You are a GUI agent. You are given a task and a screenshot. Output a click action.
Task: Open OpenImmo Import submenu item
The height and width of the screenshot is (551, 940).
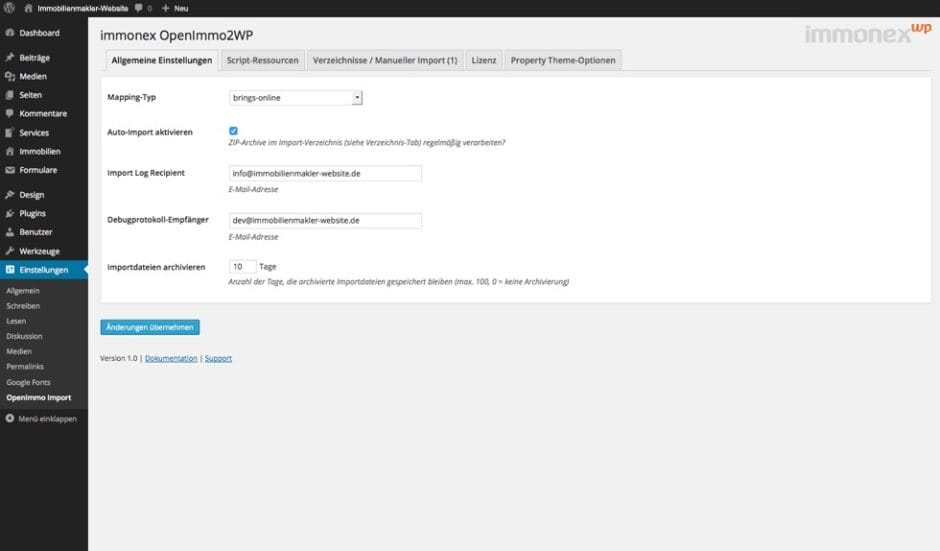[x=38, y=398]
